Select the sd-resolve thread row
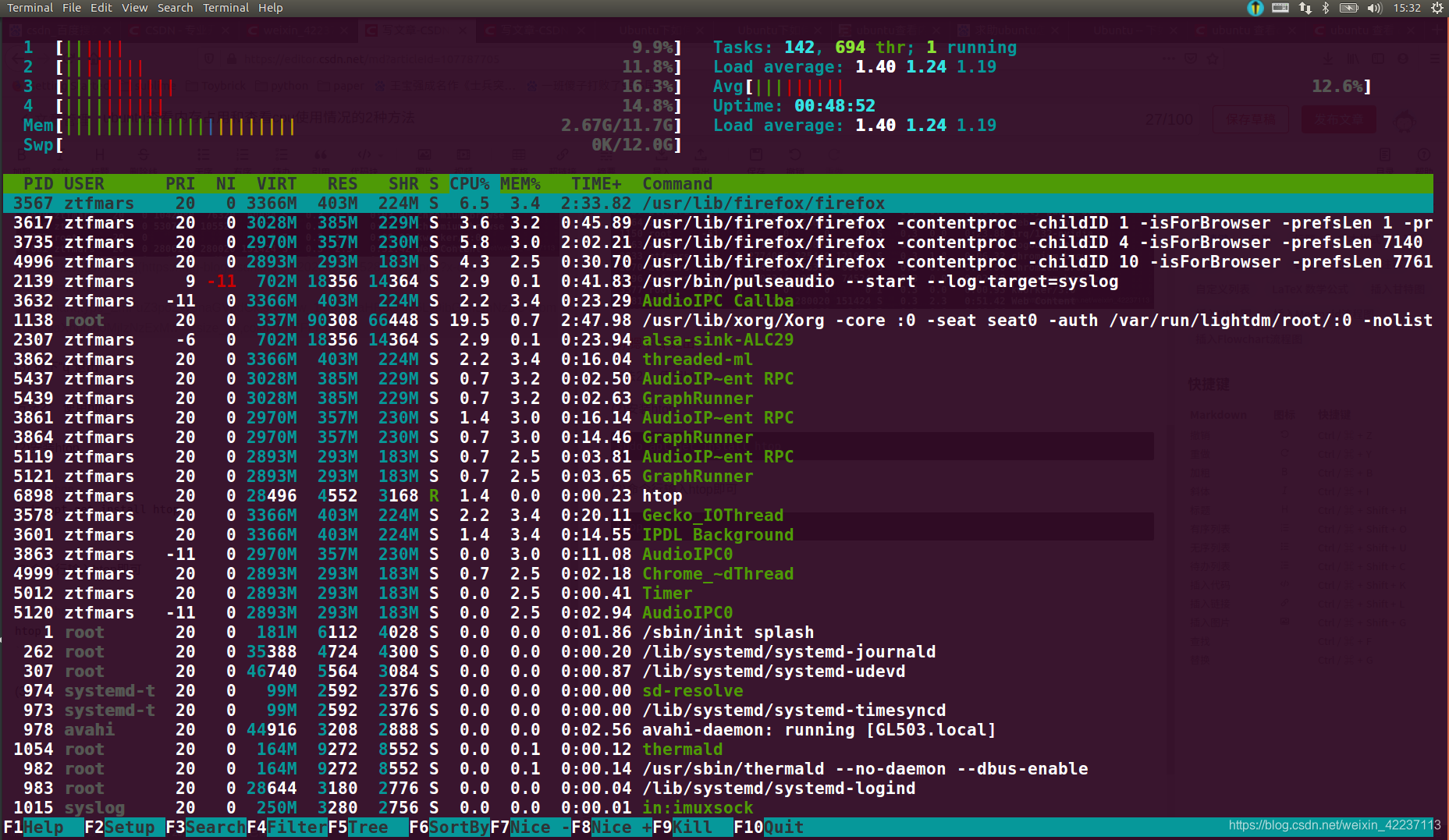Screen dimensions: 1449x840 point(718,691)
